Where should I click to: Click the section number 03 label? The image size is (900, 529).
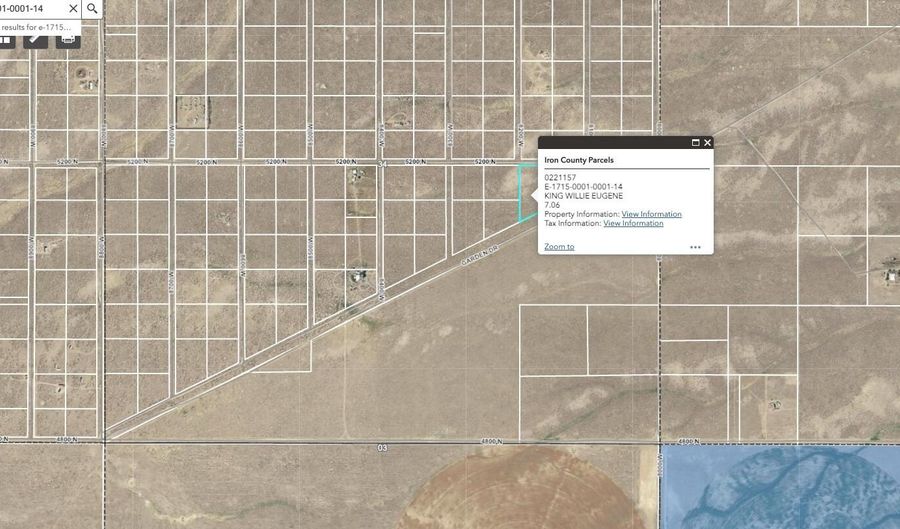pyautogui.click(x=382, y=448)
